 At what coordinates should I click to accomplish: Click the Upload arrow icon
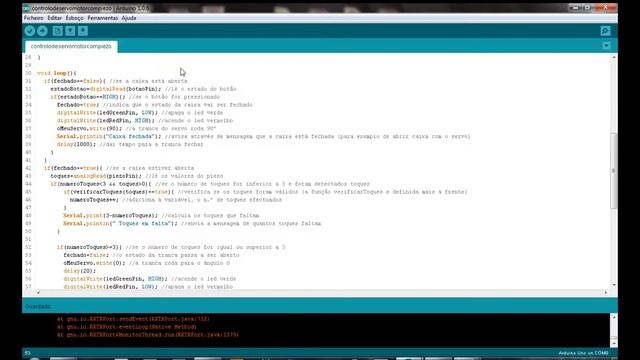[42, 31]
